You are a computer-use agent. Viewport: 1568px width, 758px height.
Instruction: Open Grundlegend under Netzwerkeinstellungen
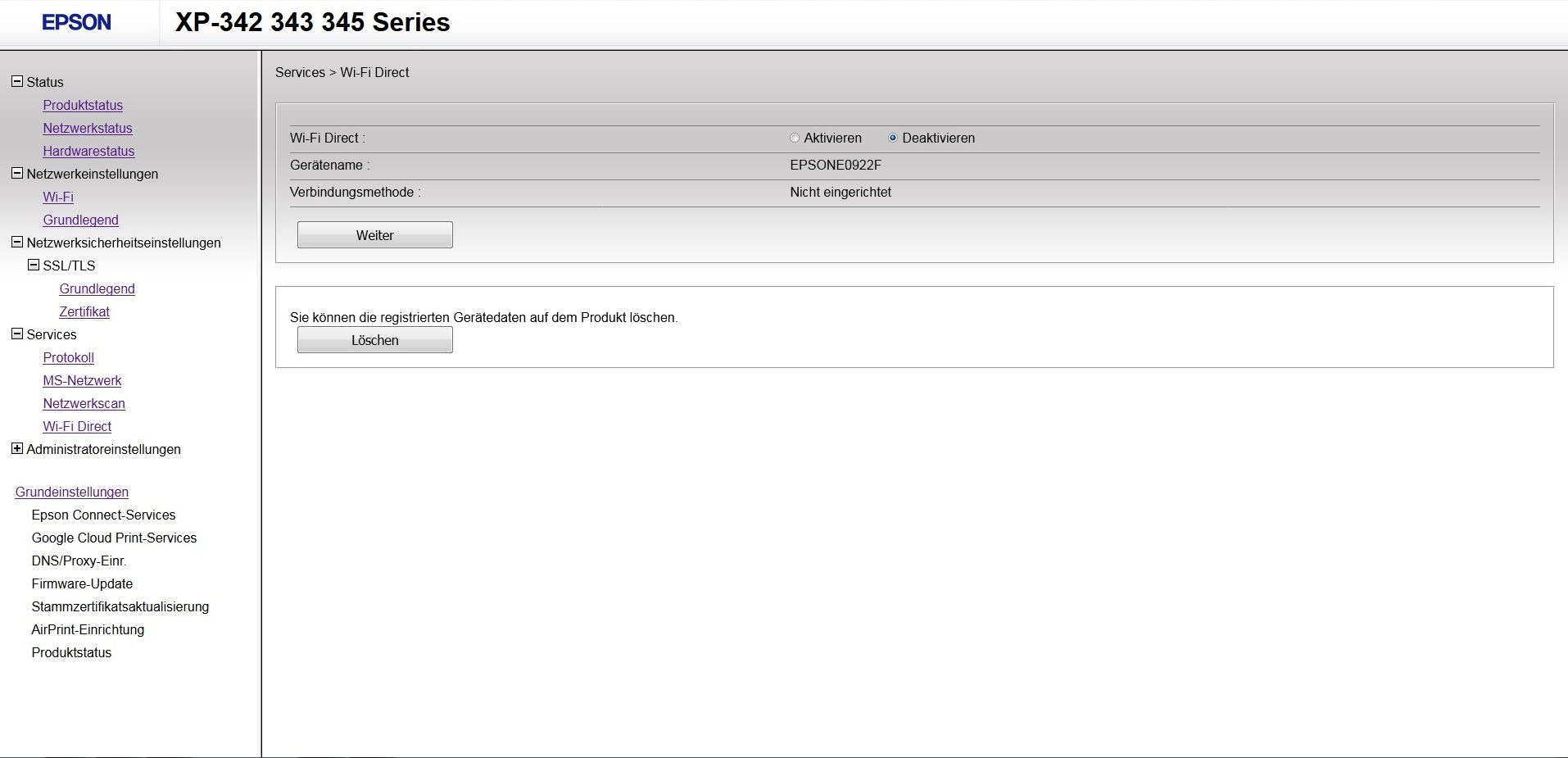(x=80, y=220)
